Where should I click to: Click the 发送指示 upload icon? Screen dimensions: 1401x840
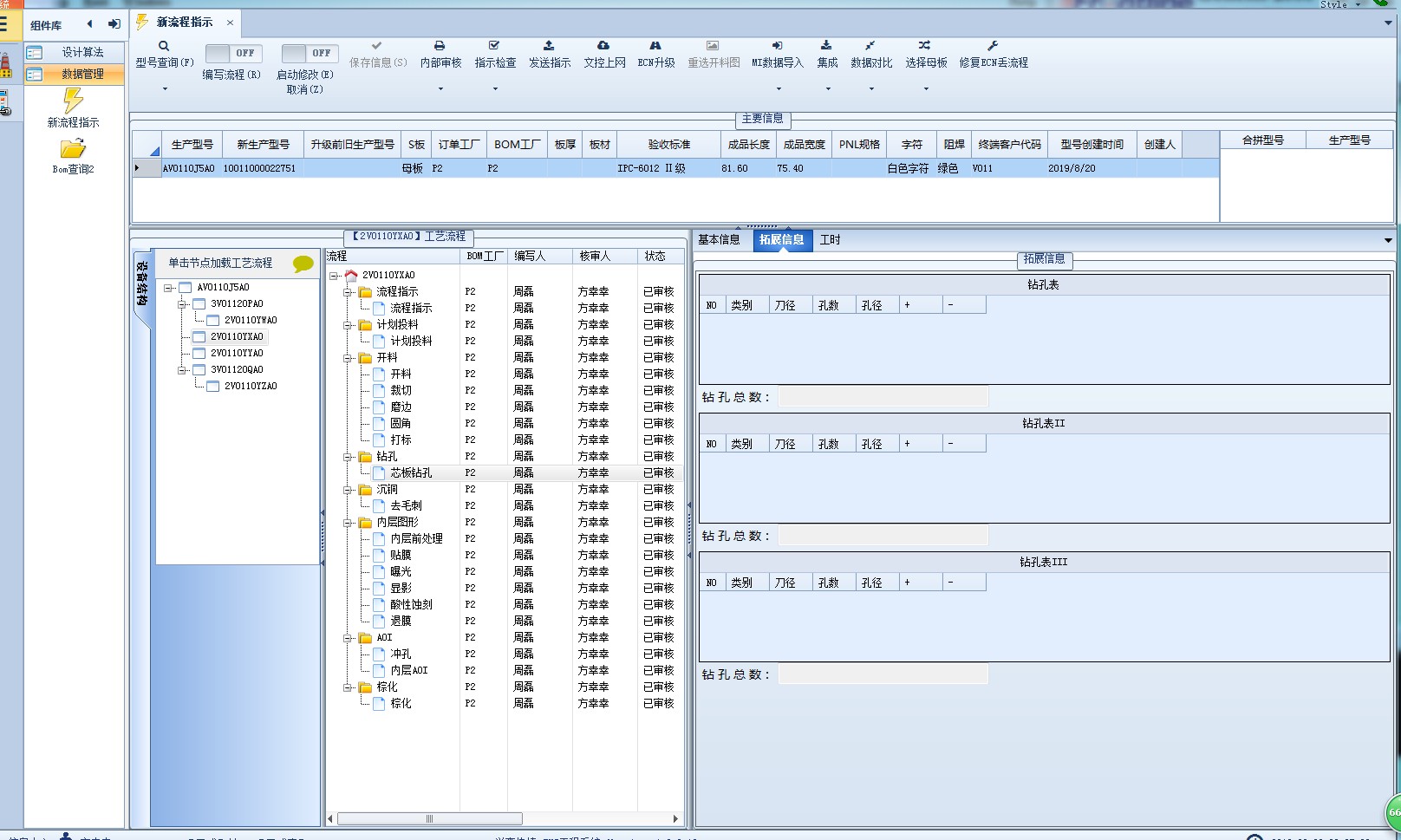click(549, 45)
